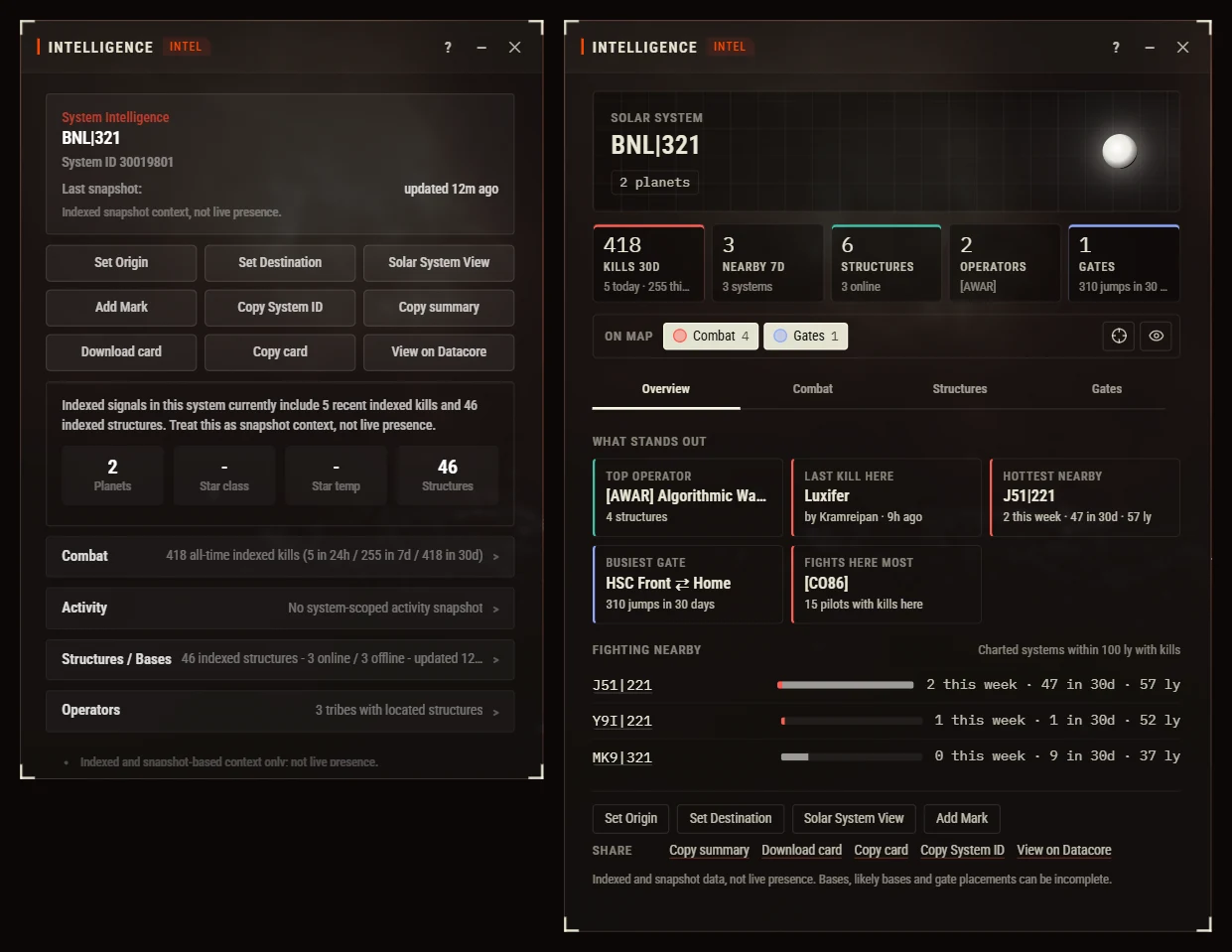Click Copy summary share link
1232x952 pixels.
pyautogui.click(x=709, y=851)
